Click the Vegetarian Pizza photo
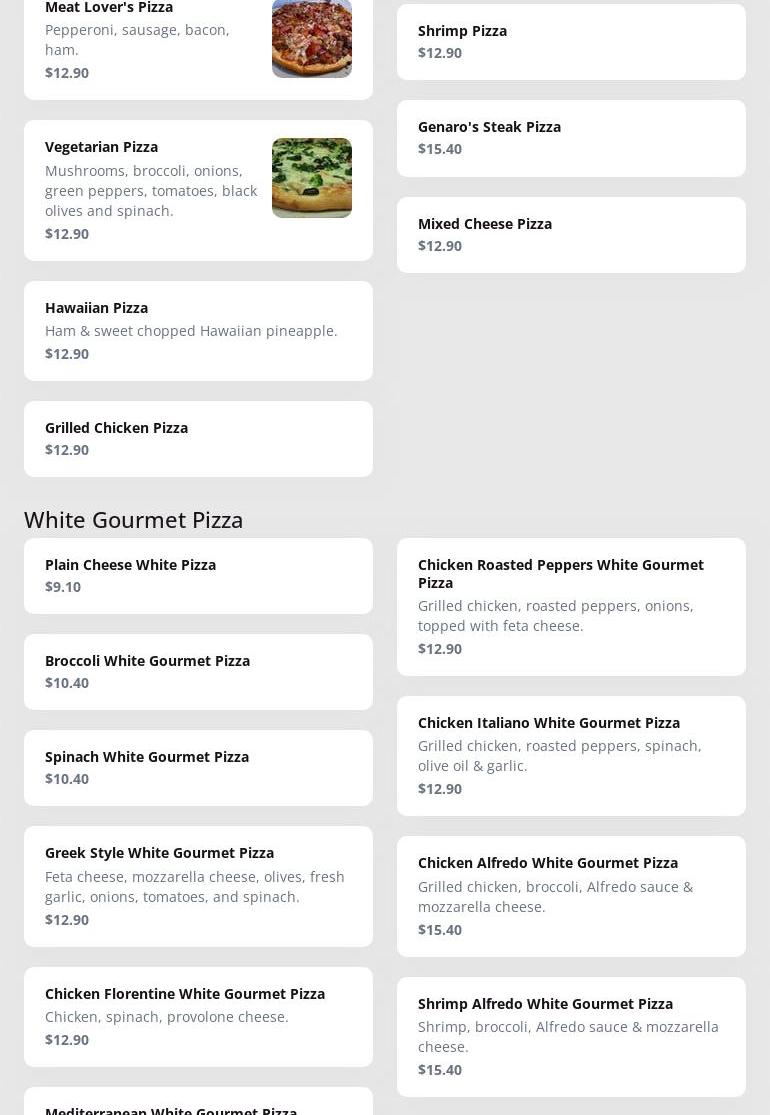This screenshot has height=1115, width=770. pyautogui.click(x=311, y=178)
